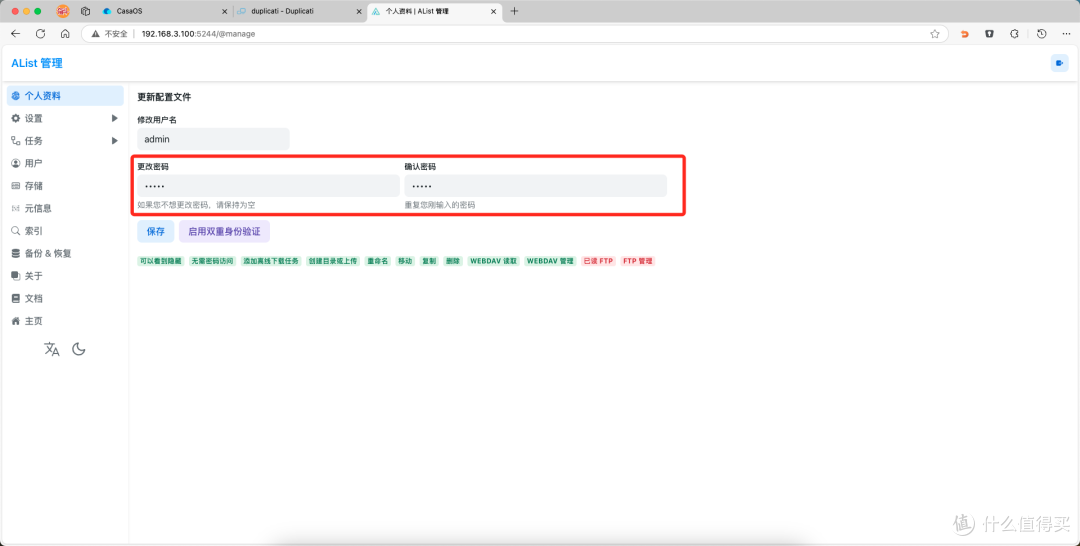Open the browser three-dot menu
The image size is (1080, 546).
tap(1066, 34)
